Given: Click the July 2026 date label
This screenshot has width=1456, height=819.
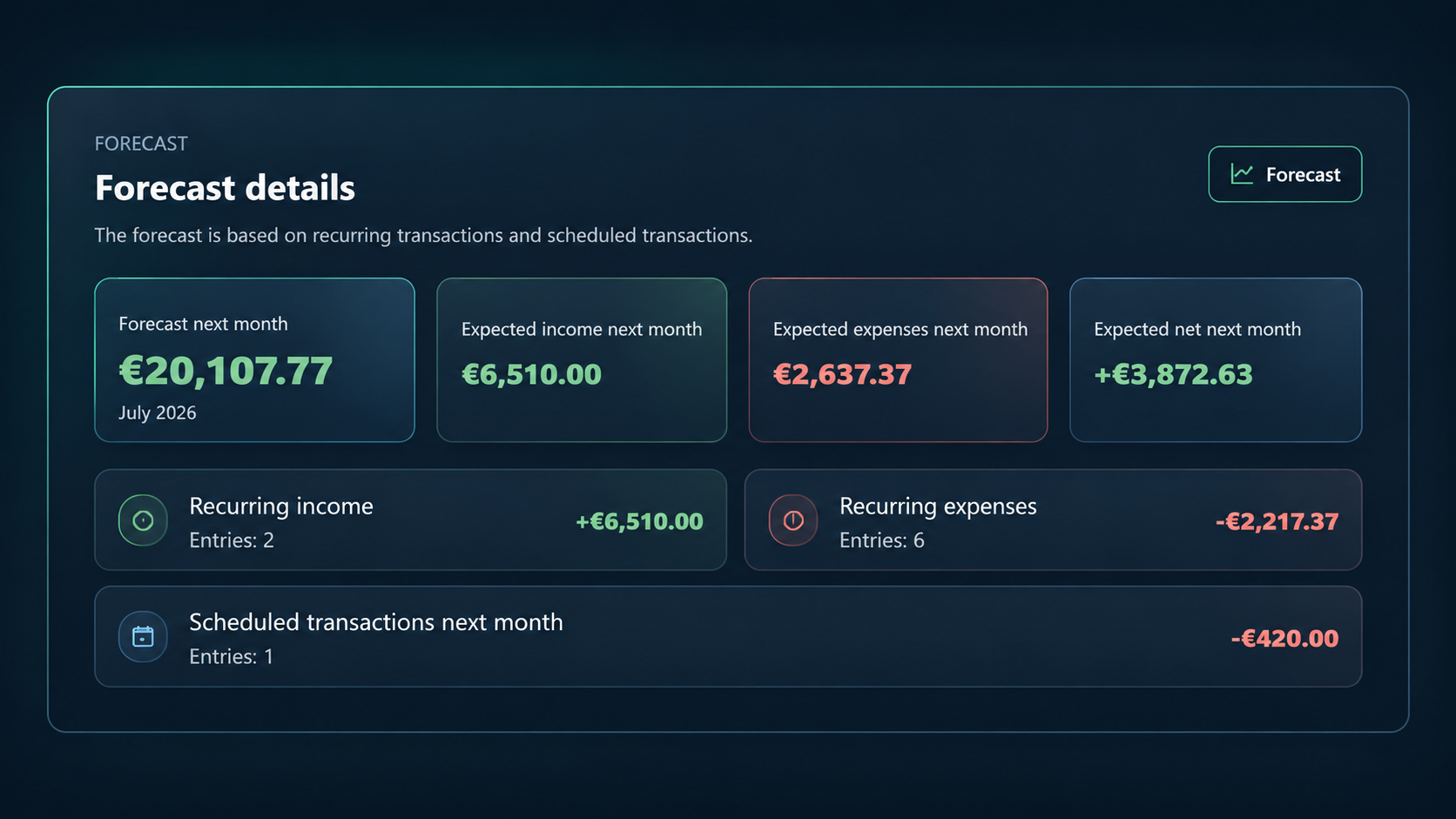Looking at the screenshot, I should coord(158,413).
